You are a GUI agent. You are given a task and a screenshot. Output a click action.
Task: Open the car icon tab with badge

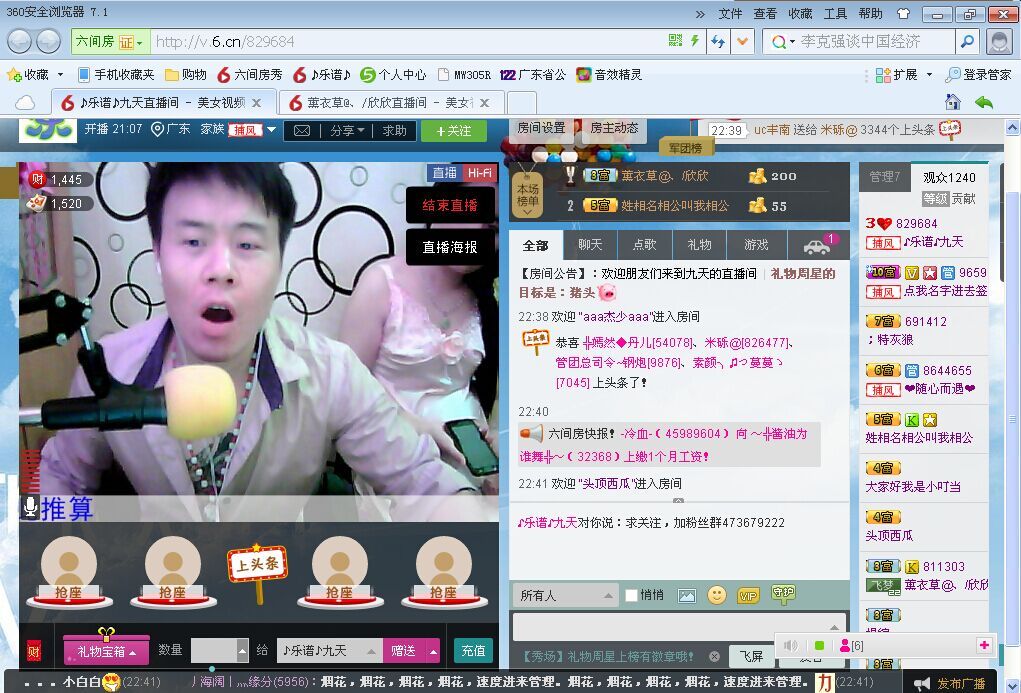[x=818, y=245]
